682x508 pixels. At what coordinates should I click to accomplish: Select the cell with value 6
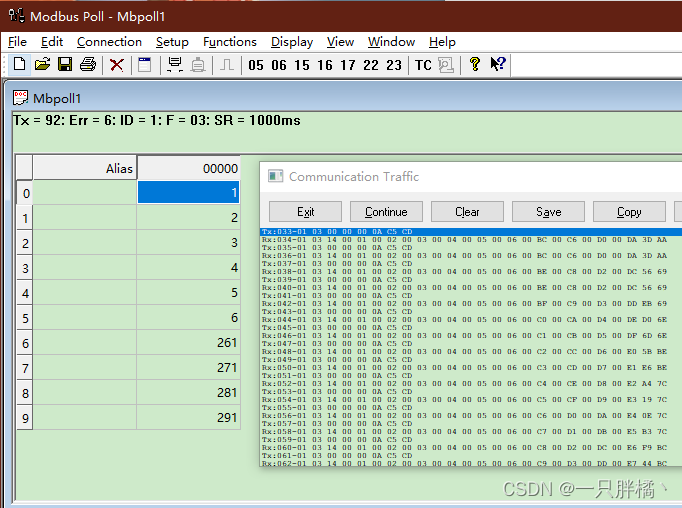tap(188, 318)
